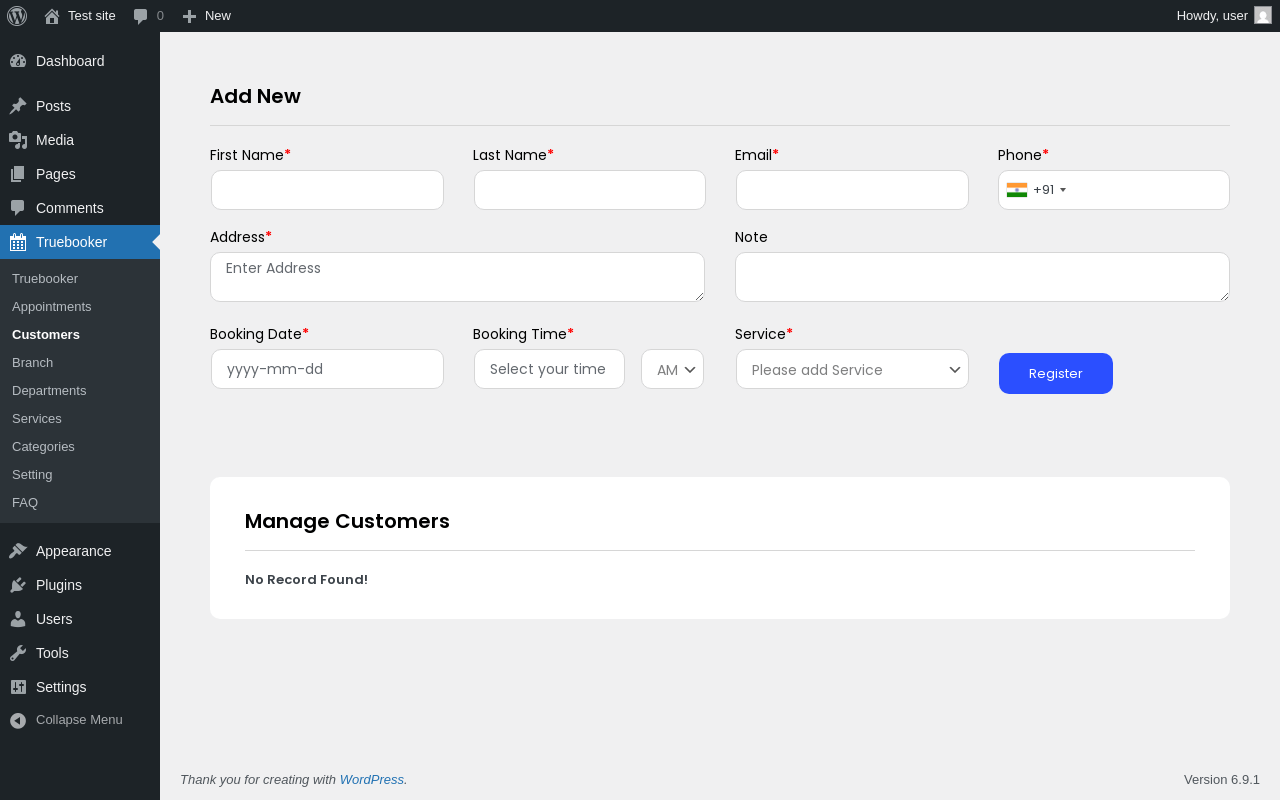Image resolution: width=1280 pixels, height=800 pixels.
Task: Click the Posts pushpin icon
Action: pyautogui.click(x=18, y=106)
